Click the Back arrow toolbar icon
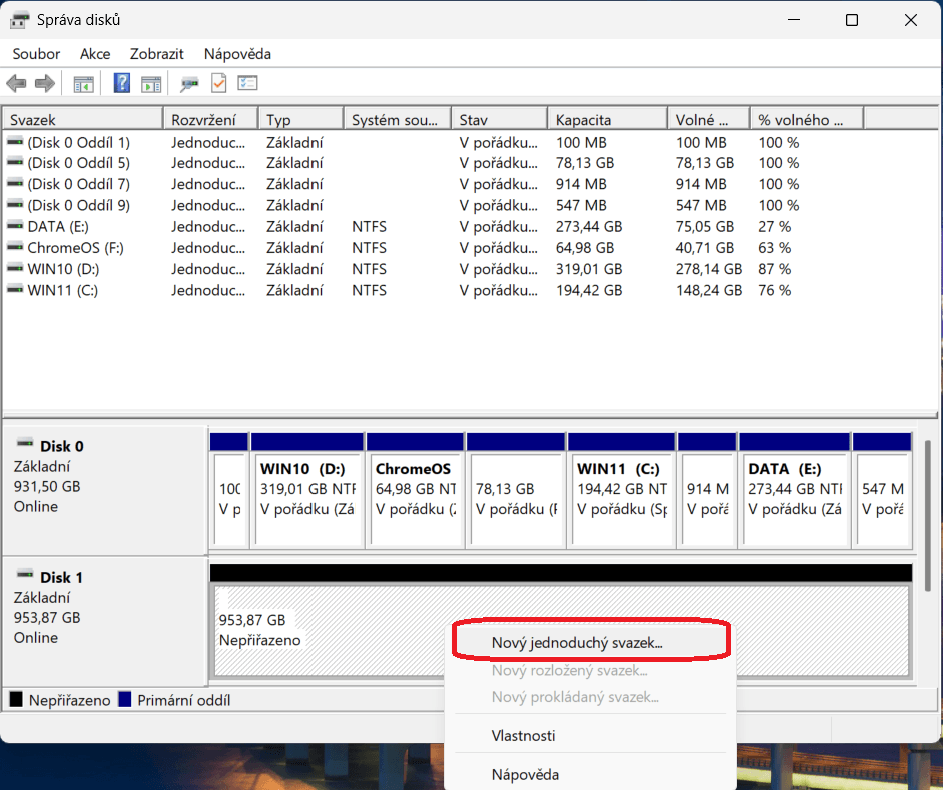This screenshot has height=790, width=943. tap(16, 84)
